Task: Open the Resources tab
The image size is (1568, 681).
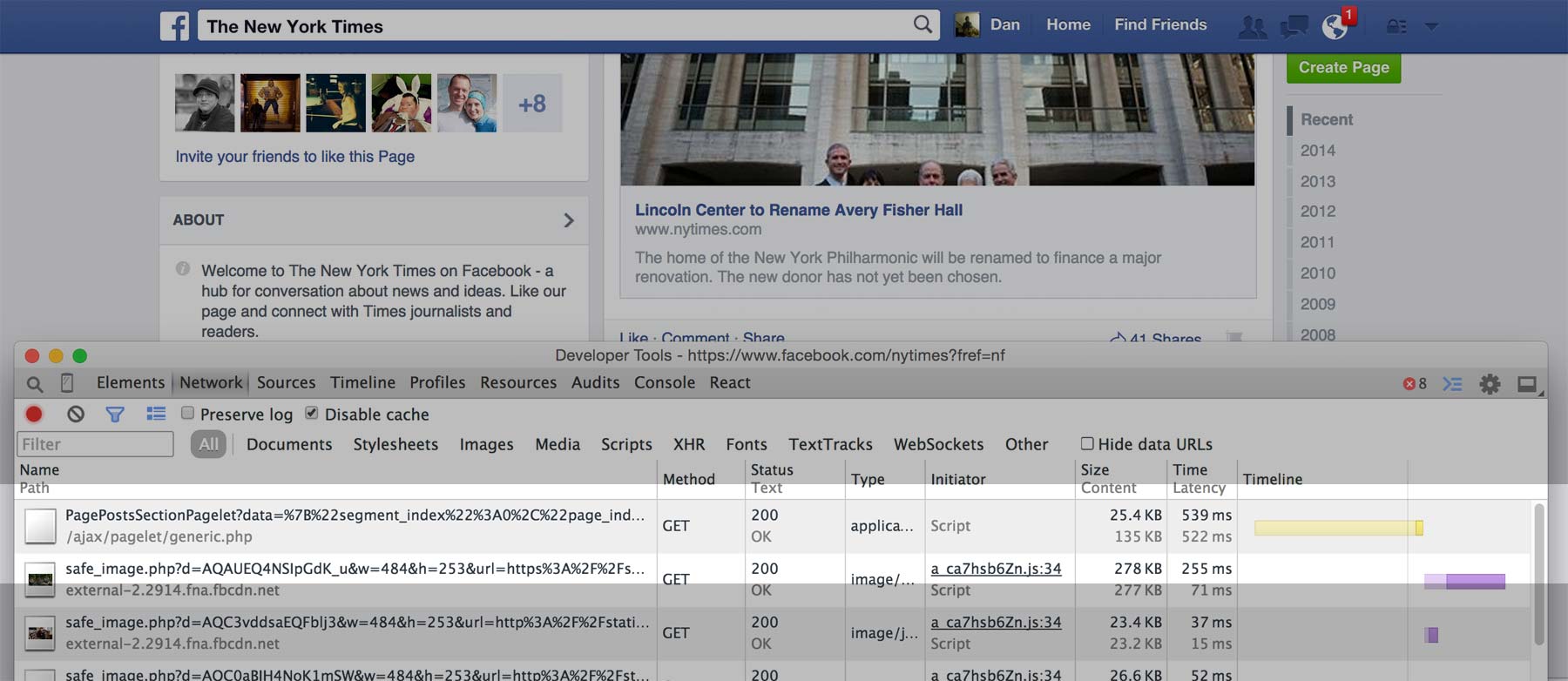Action: (x=518, y=382)
